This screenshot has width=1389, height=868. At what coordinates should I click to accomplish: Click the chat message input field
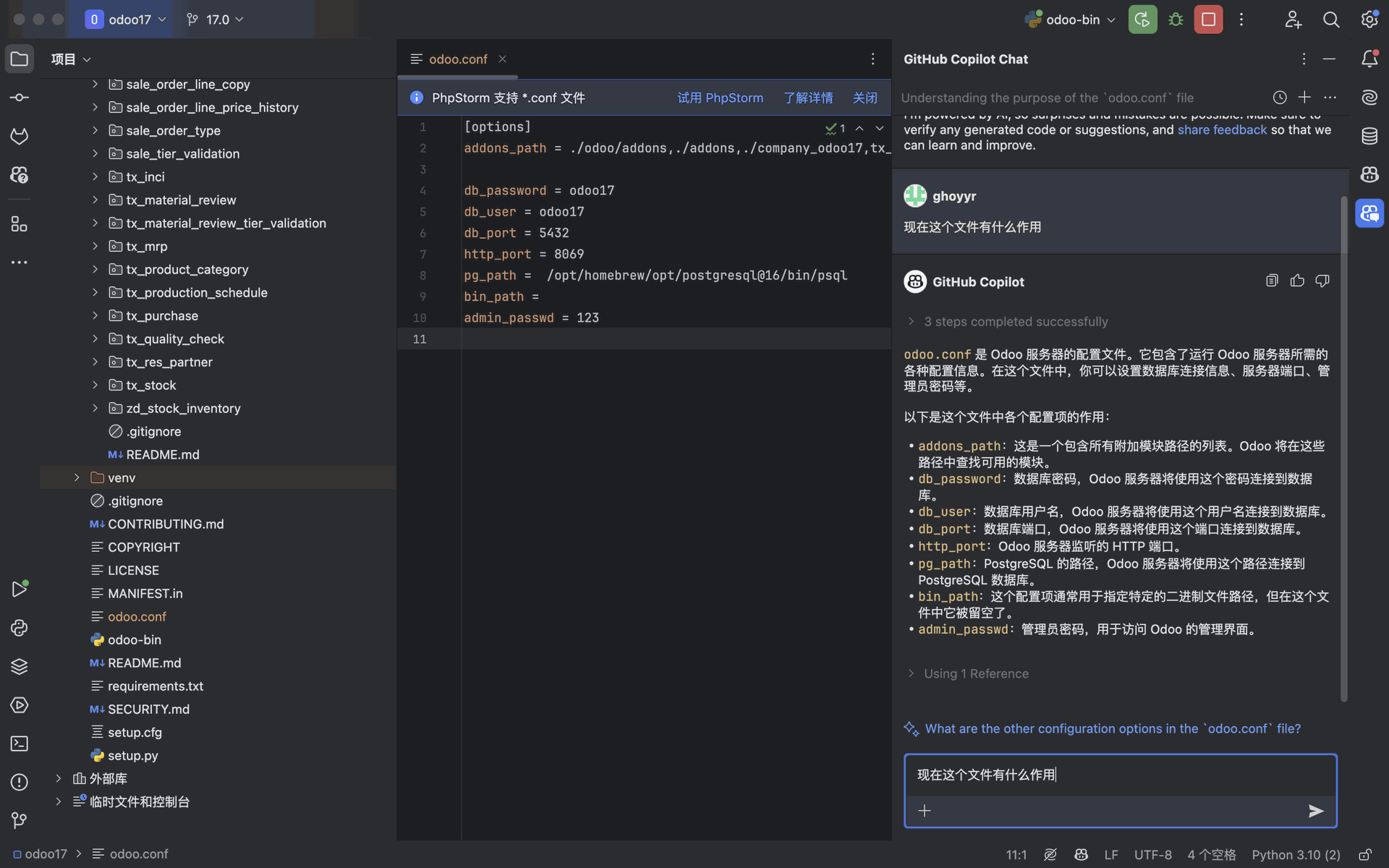point(1120,775)
